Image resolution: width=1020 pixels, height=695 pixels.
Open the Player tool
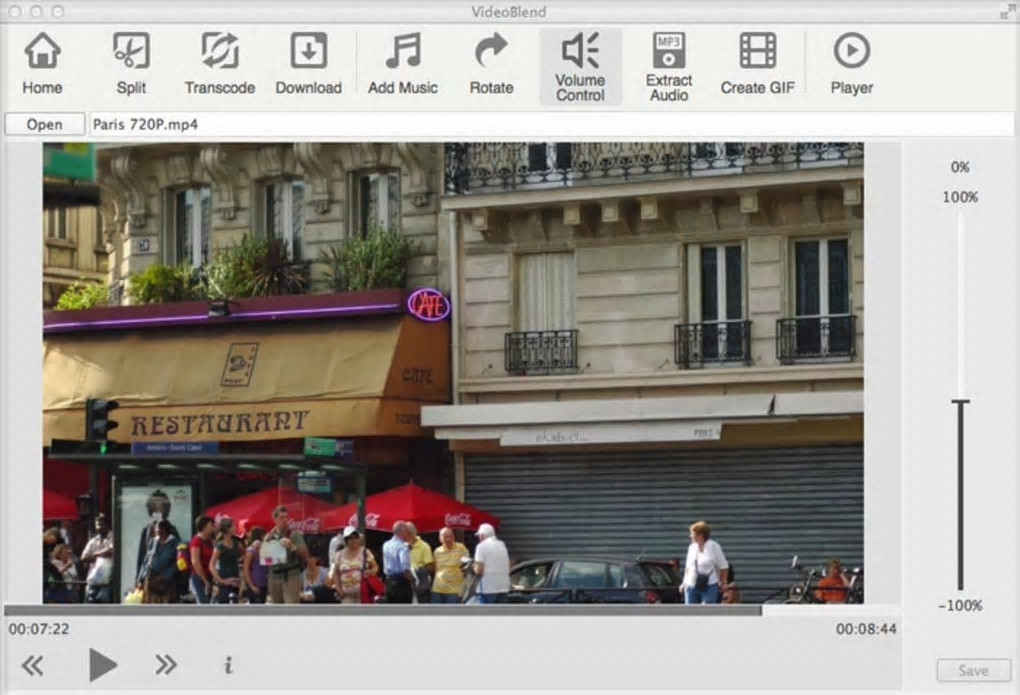coord(852,64)
